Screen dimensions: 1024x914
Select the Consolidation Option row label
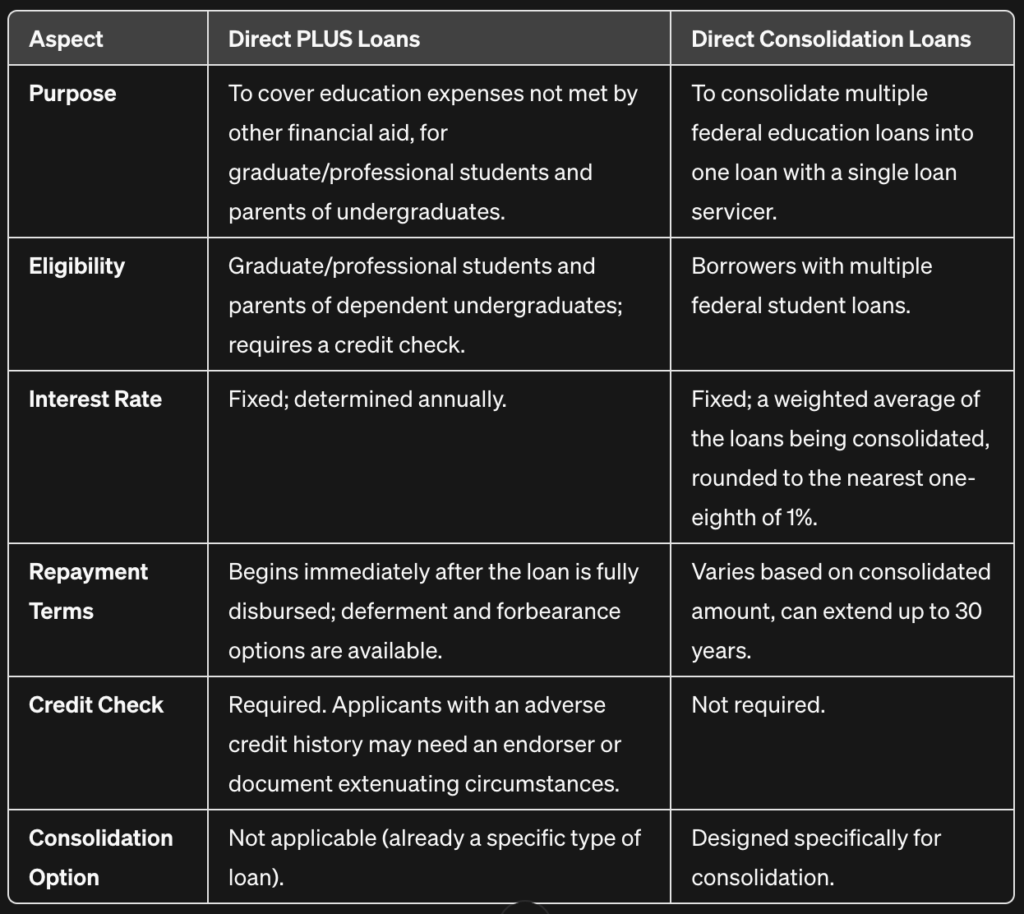[x=101, y=857]
